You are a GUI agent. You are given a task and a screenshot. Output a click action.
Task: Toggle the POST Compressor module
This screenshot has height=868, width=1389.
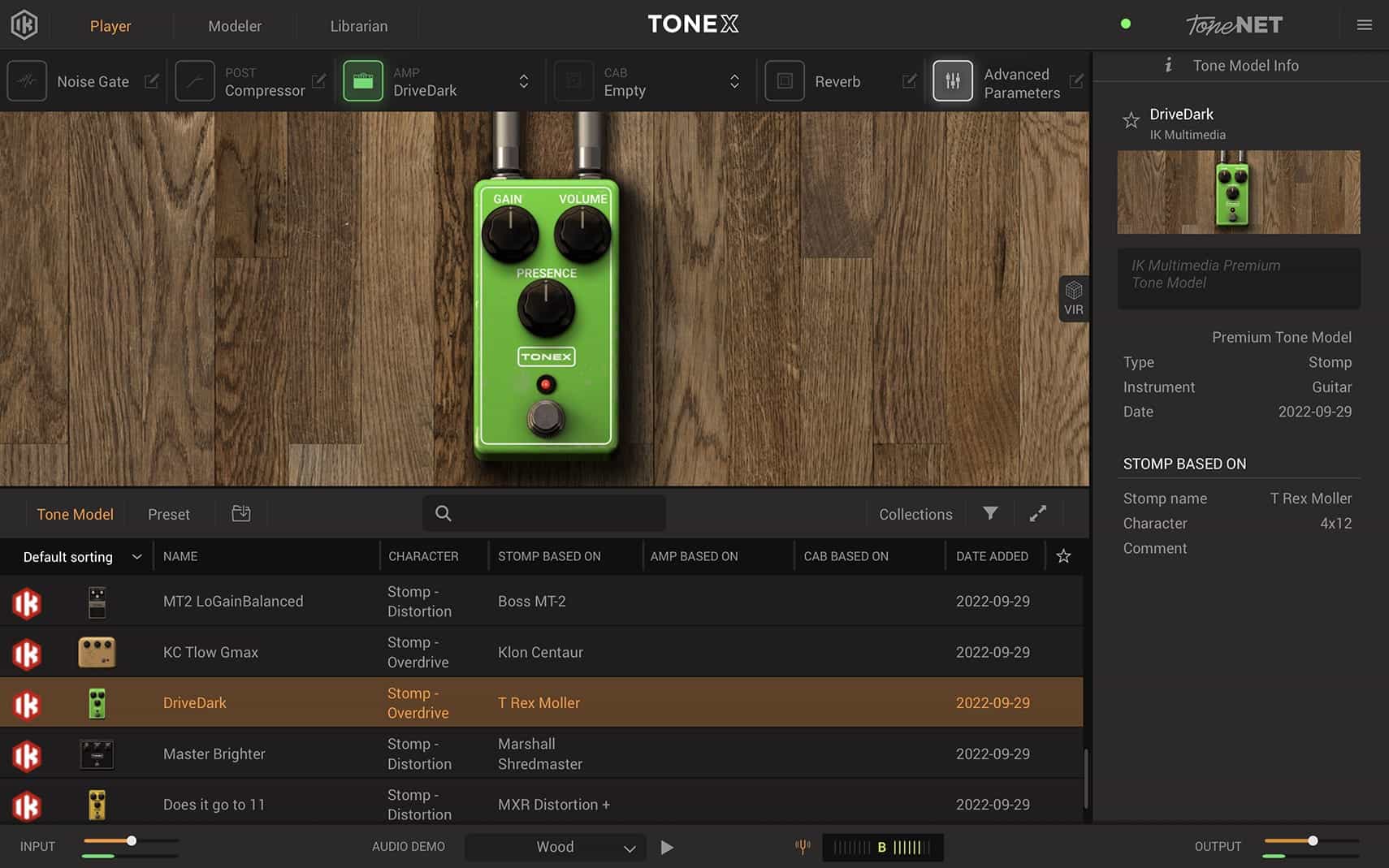click(x=195, y=81)
